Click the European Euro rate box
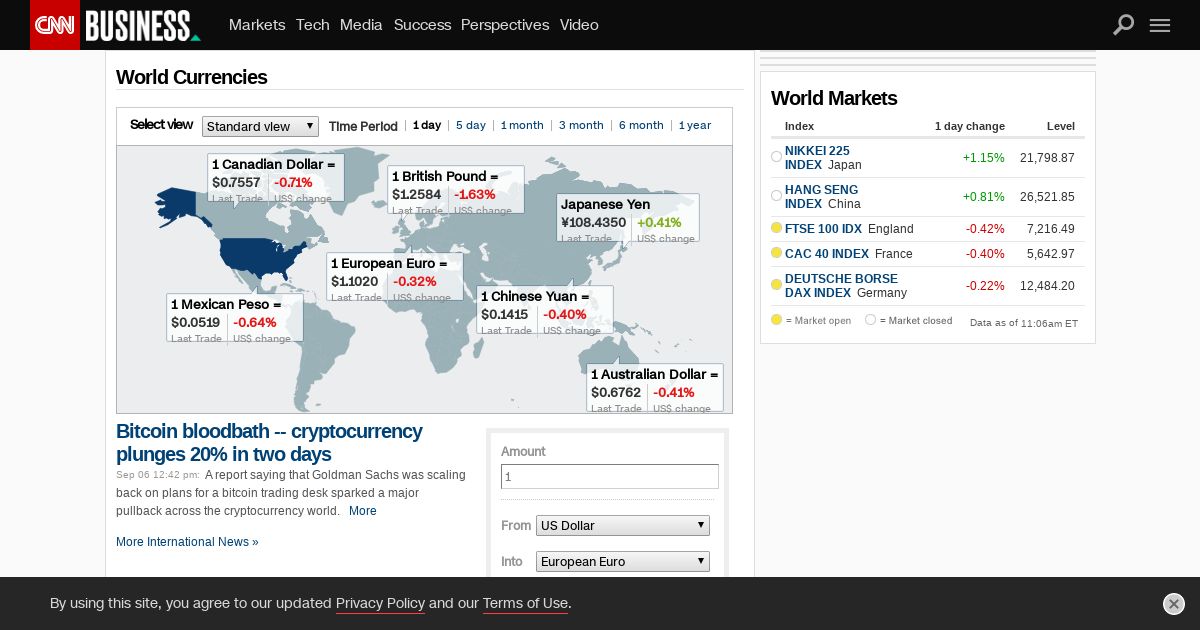Screen dimensions: 1200x630 [395, 277]
